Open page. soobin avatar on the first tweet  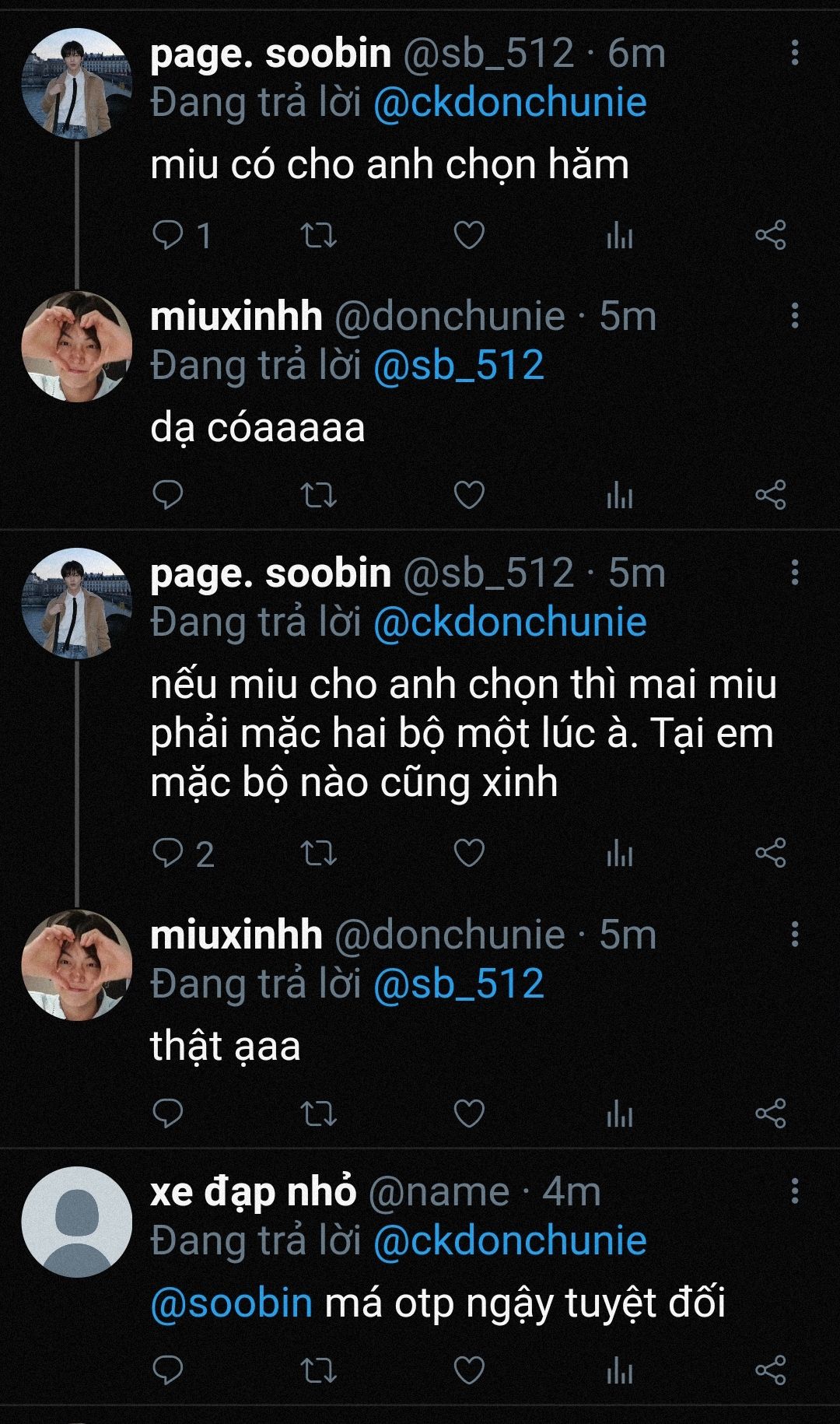point(76,84)
